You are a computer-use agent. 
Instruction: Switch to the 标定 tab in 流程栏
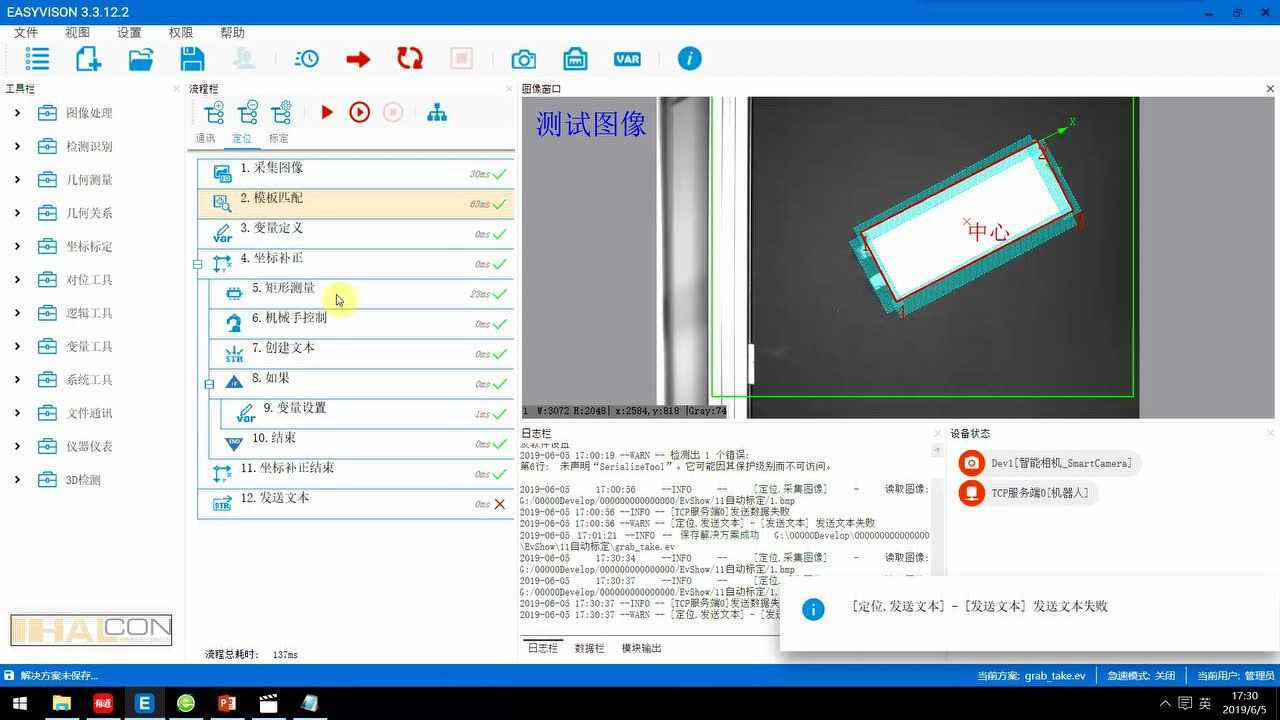(x=278, y=137)
